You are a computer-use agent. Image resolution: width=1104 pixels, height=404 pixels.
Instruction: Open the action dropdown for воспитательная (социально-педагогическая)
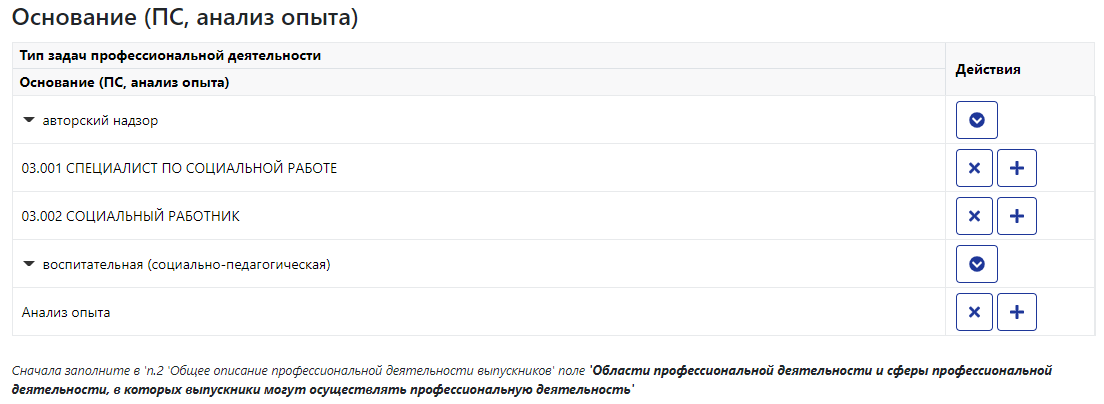click(x=977, y=264)
